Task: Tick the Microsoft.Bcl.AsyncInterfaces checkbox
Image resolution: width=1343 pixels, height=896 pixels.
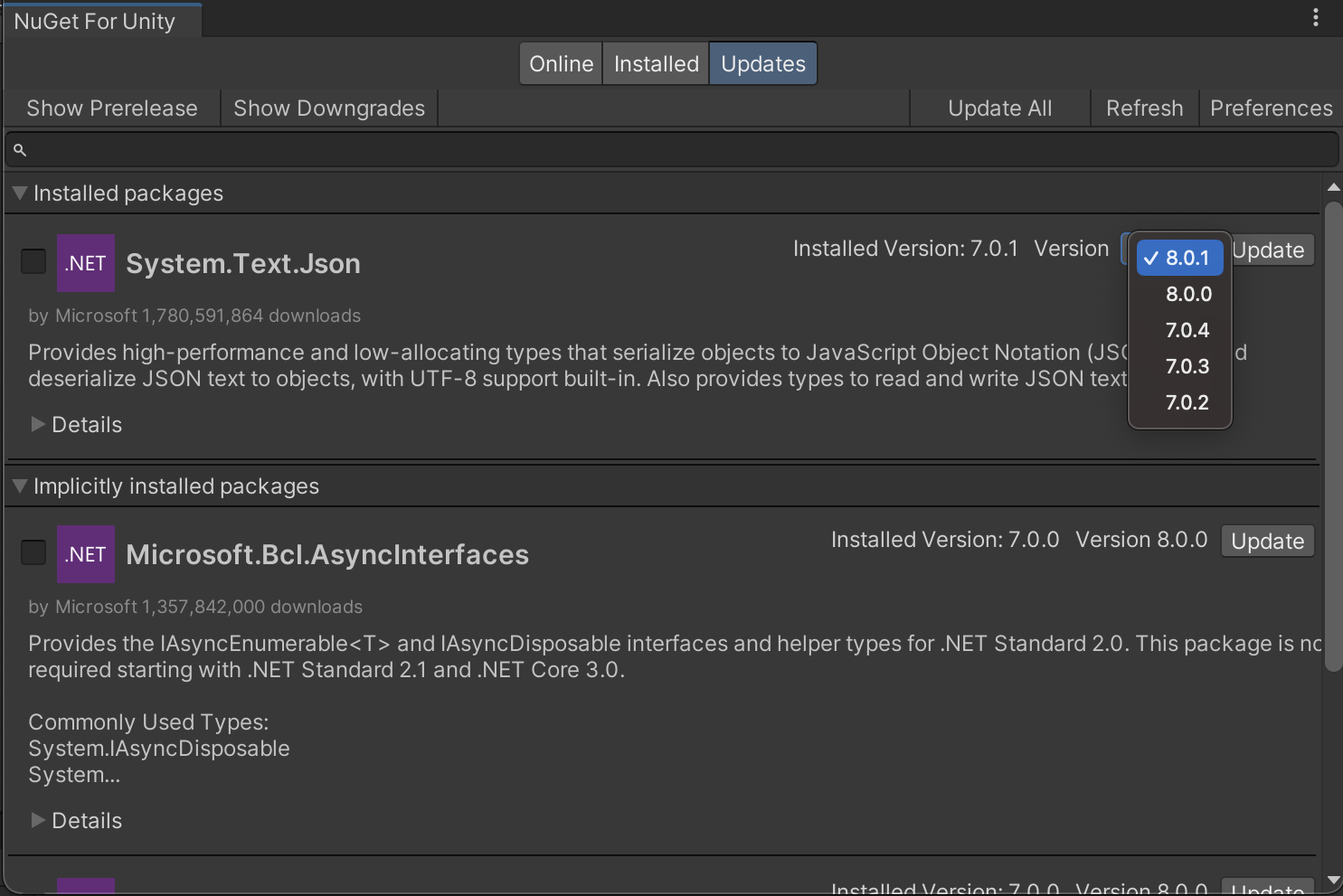Action: click(33, 552)
